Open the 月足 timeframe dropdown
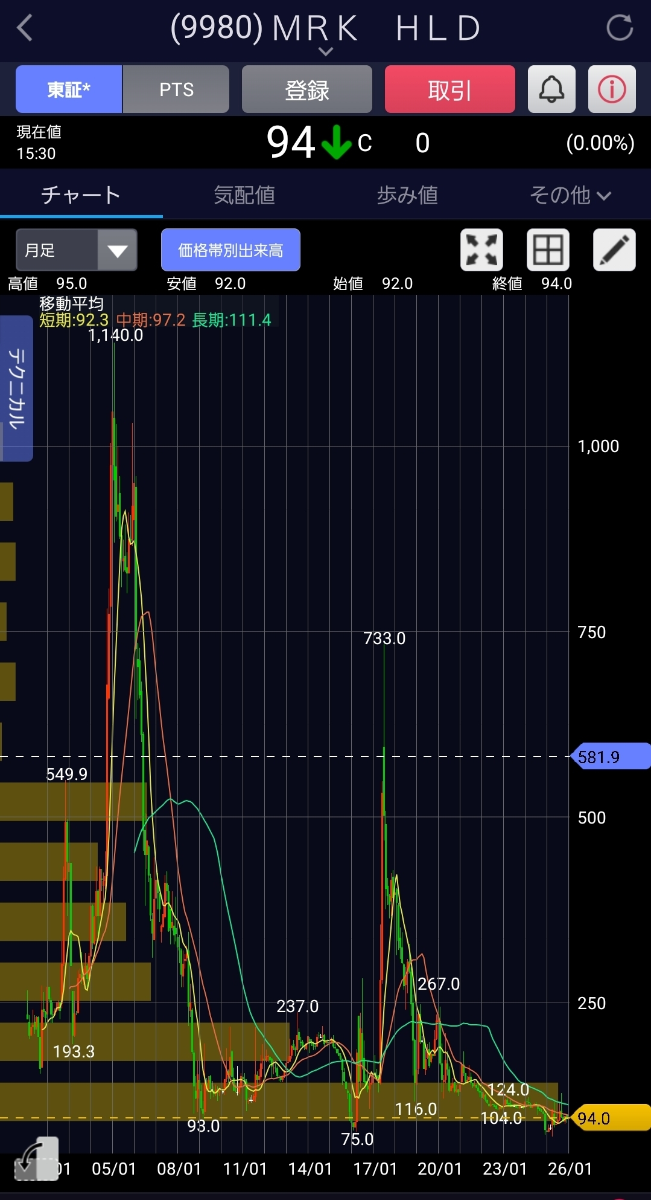The height and width of the screenshot is (1200, 651). (x=76, y=250)
